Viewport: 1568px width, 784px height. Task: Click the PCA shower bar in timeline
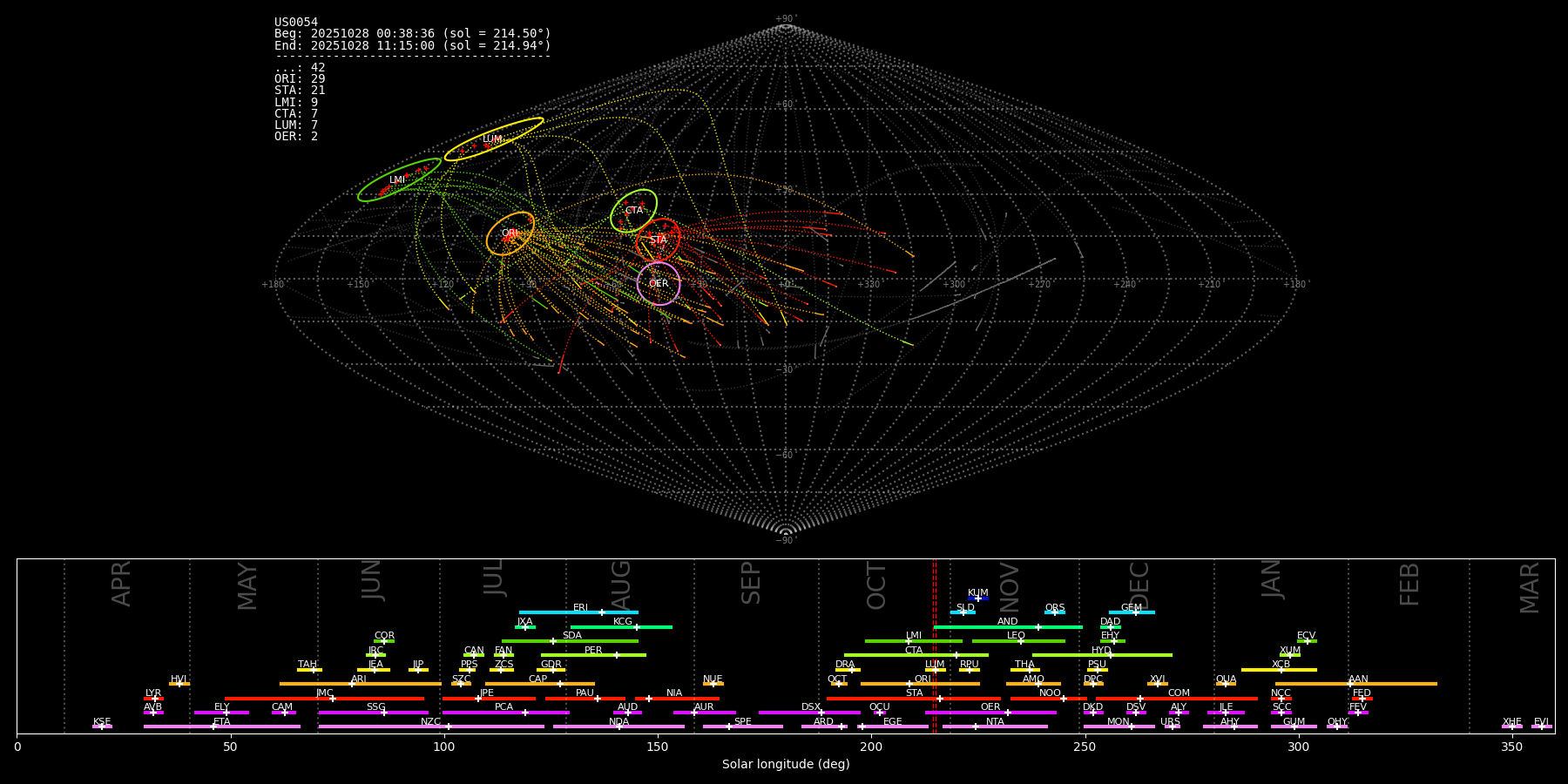point(505,713)
